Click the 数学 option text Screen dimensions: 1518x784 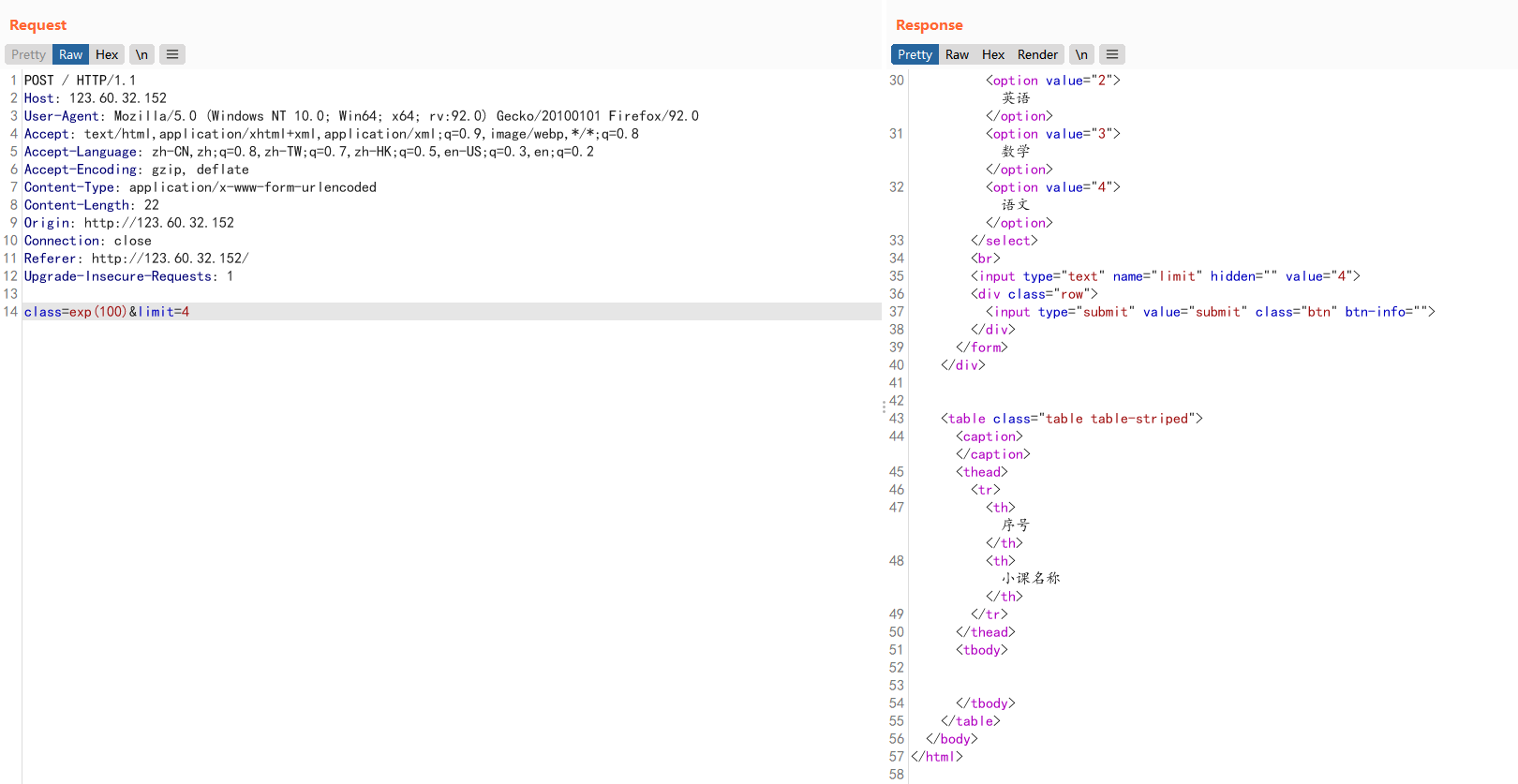click(x=1016, y=152)
